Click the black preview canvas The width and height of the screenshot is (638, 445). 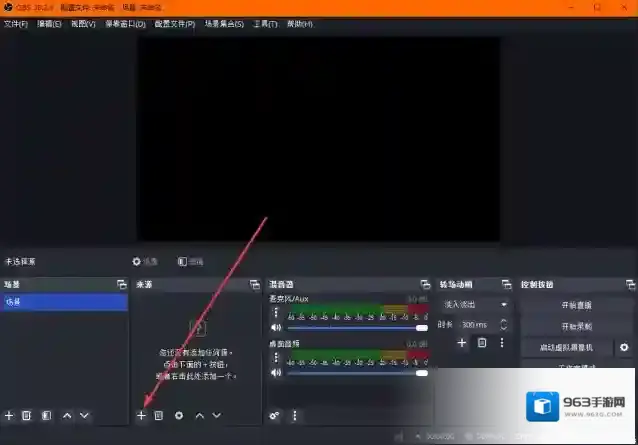[319, 139]
